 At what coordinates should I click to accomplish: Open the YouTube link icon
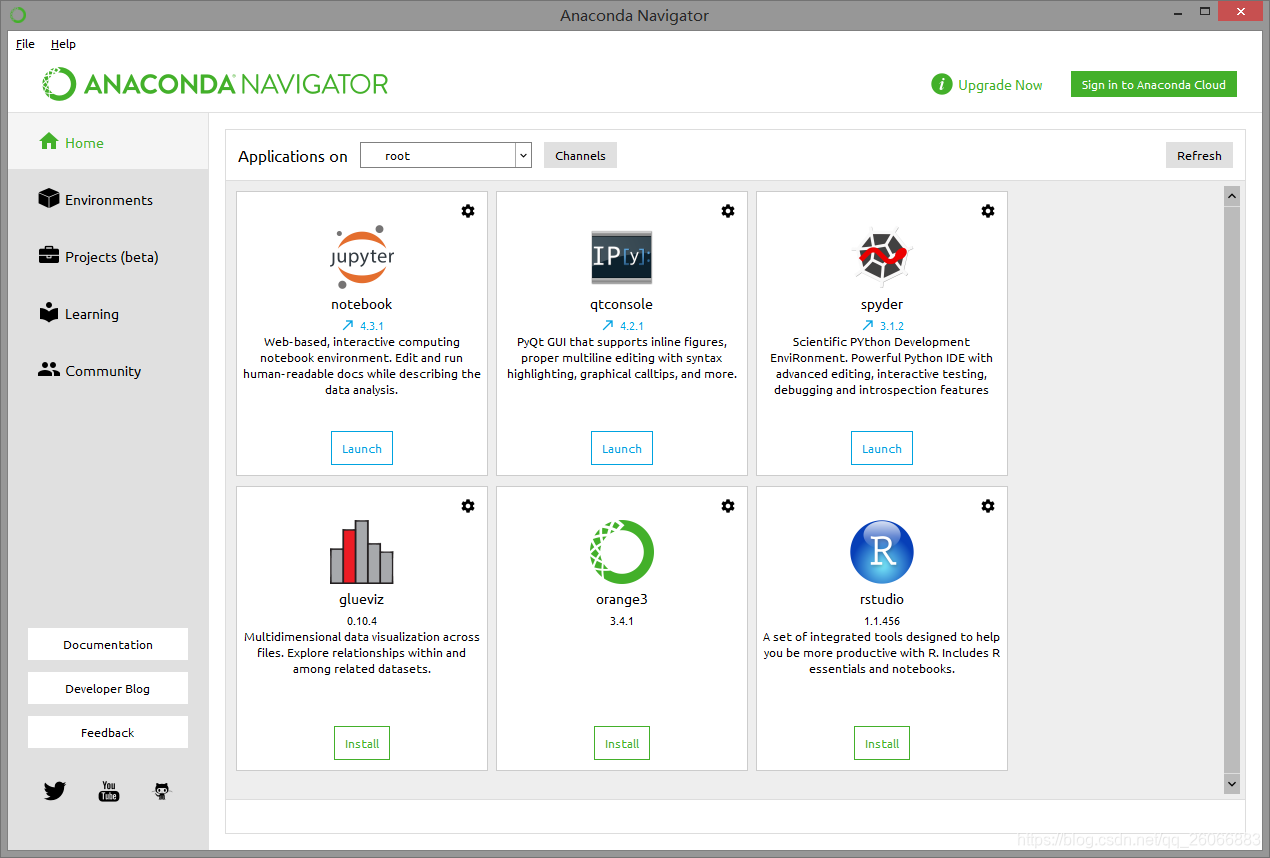[x=109, y=791]
